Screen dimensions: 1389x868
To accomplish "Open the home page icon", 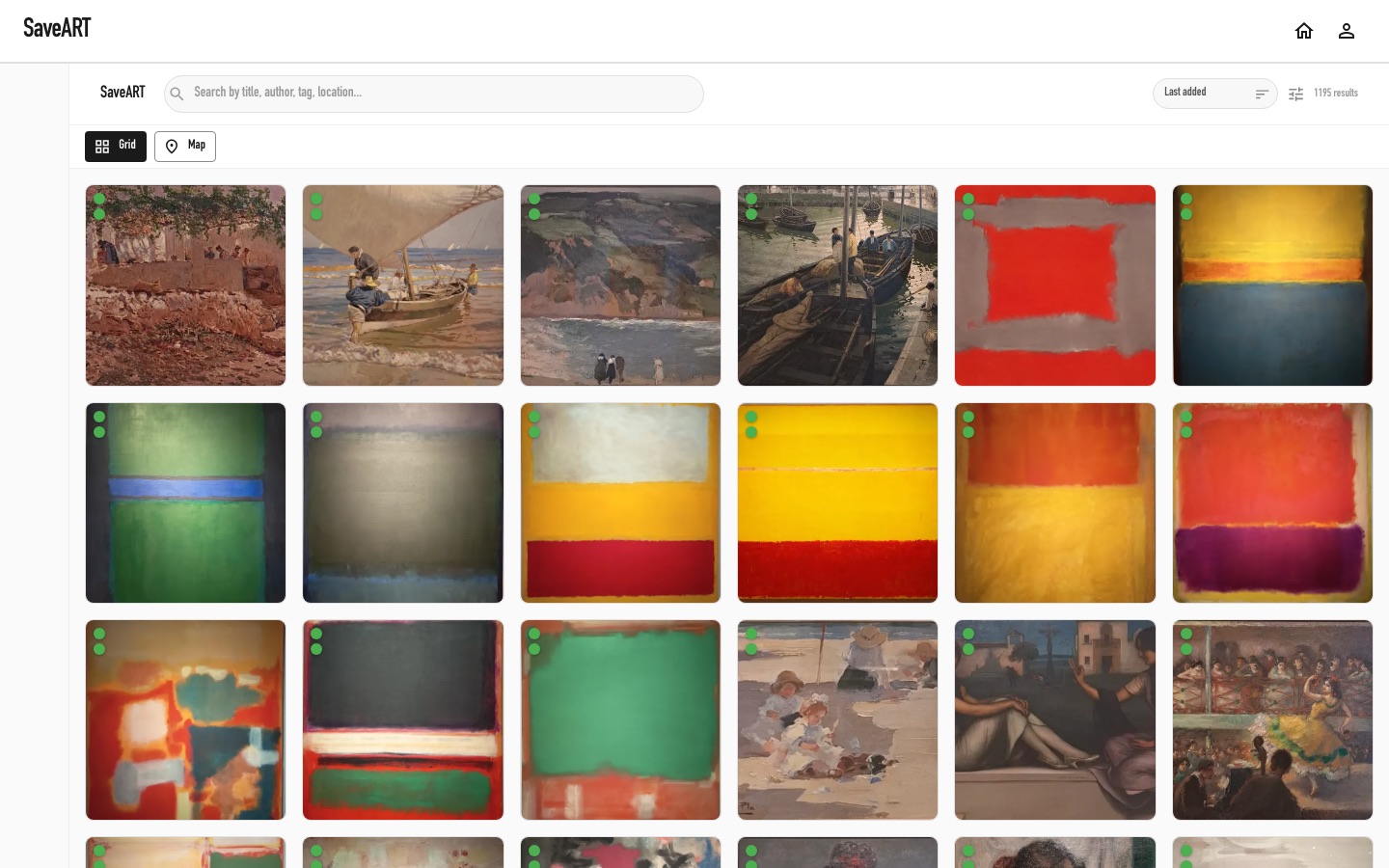I will click(1304, 31).
